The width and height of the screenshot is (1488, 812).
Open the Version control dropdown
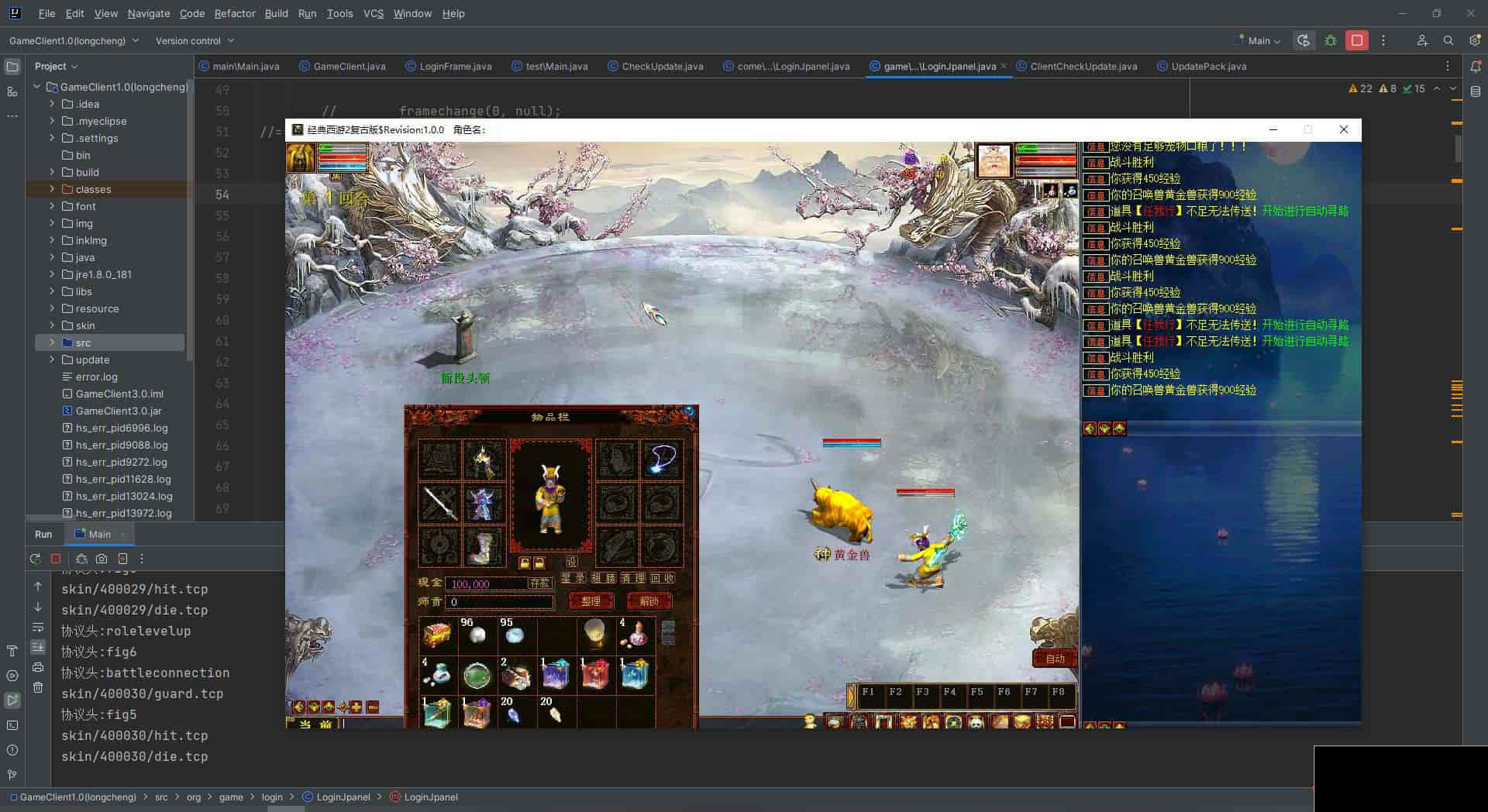[x=195, y=41]
